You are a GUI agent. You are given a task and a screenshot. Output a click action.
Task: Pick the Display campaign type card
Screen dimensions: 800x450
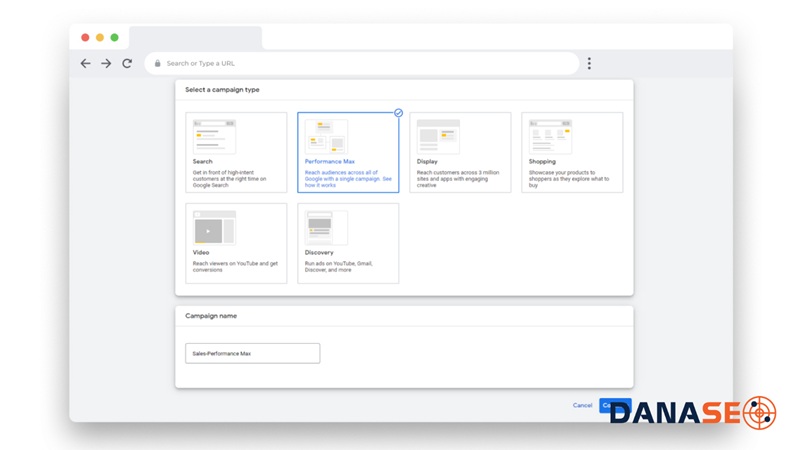coord(460,152)
